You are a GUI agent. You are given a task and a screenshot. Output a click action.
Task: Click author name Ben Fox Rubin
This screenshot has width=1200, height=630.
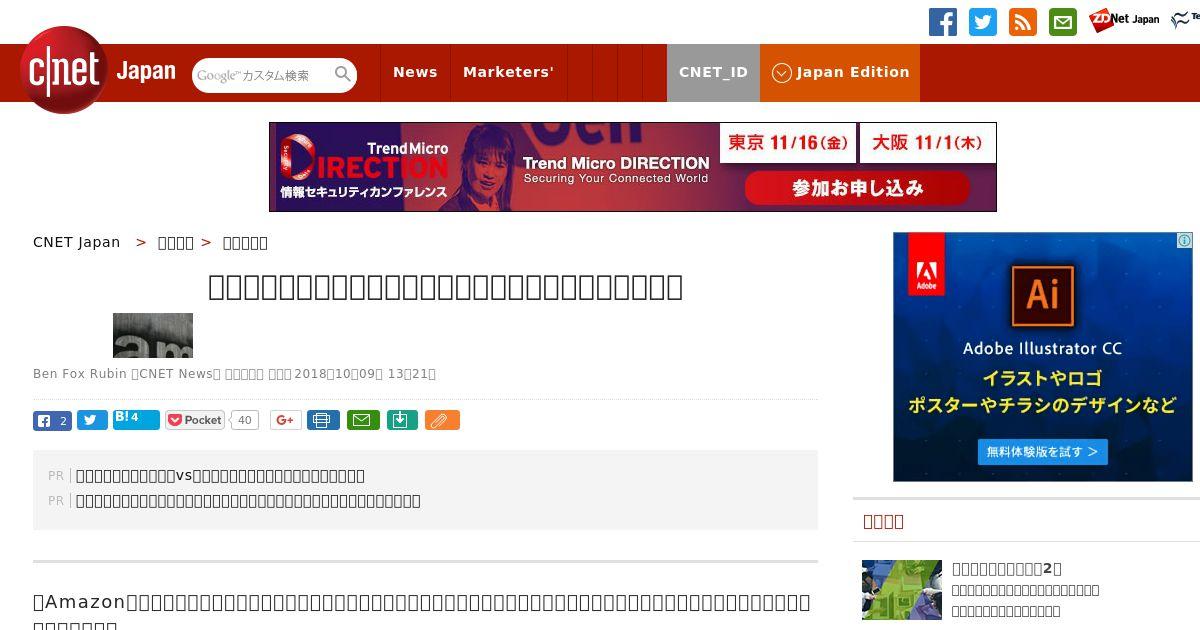click(x=80, y=374)
